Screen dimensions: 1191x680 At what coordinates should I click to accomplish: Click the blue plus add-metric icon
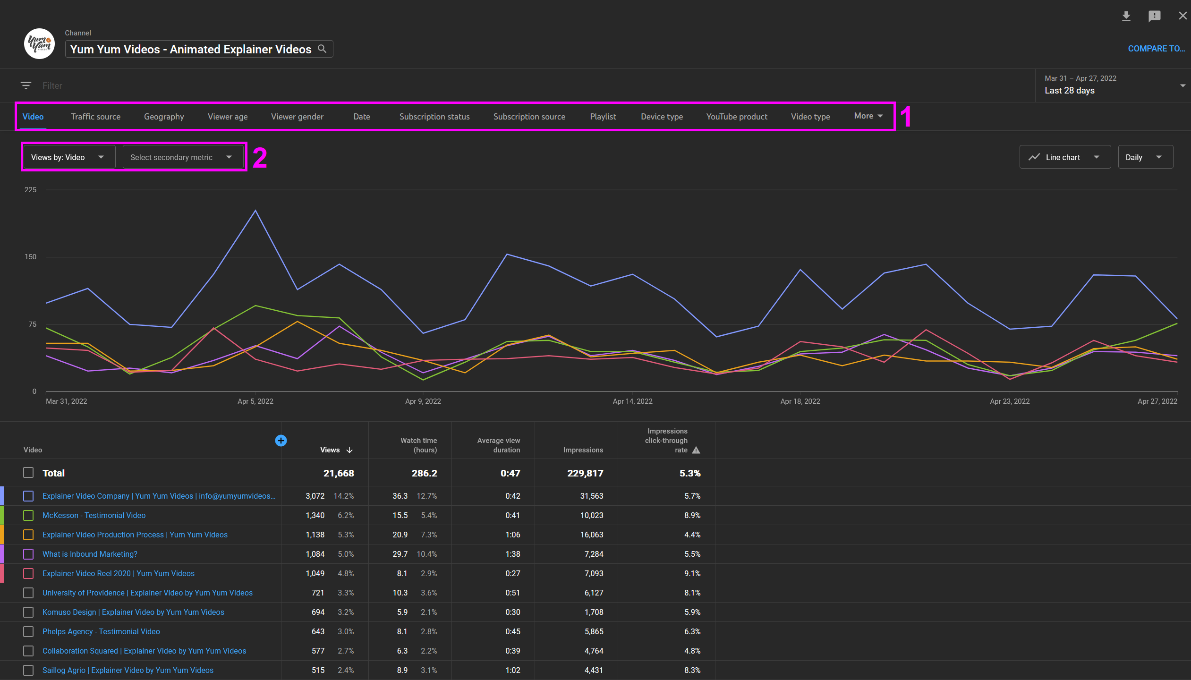point(281,441)
